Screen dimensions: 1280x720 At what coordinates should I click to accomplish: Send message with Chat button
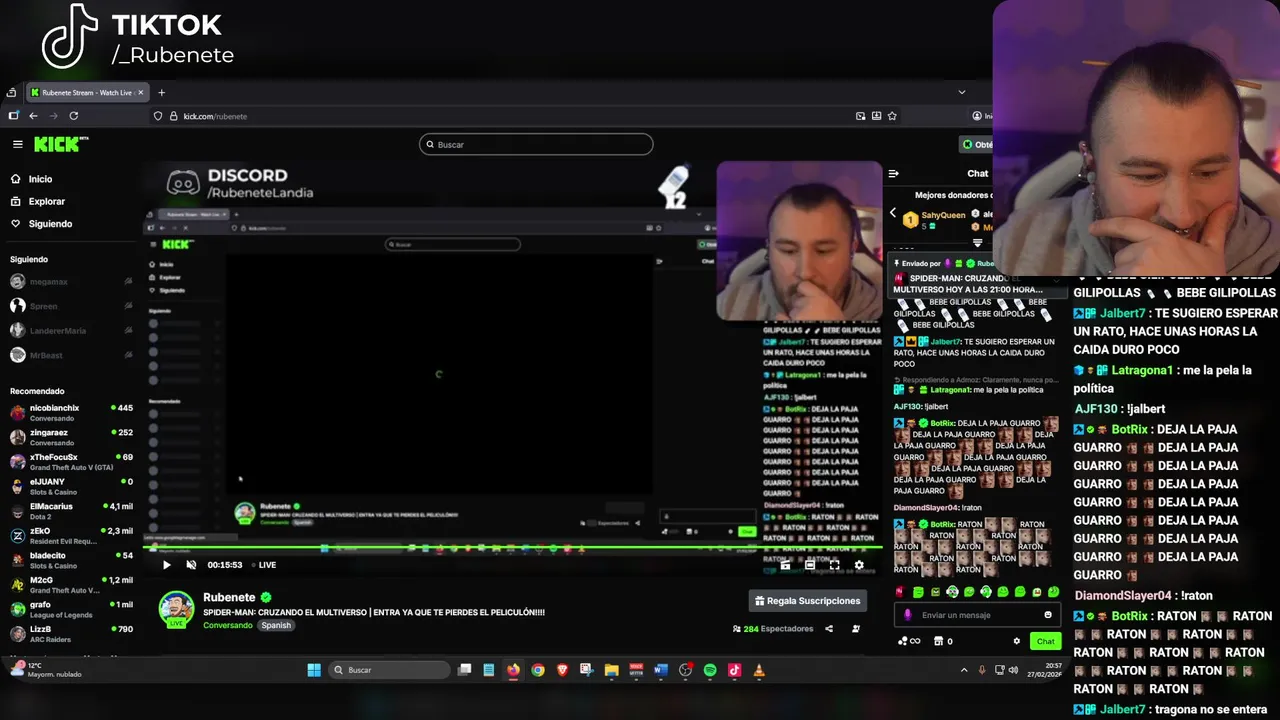[x=1045, y=641]
